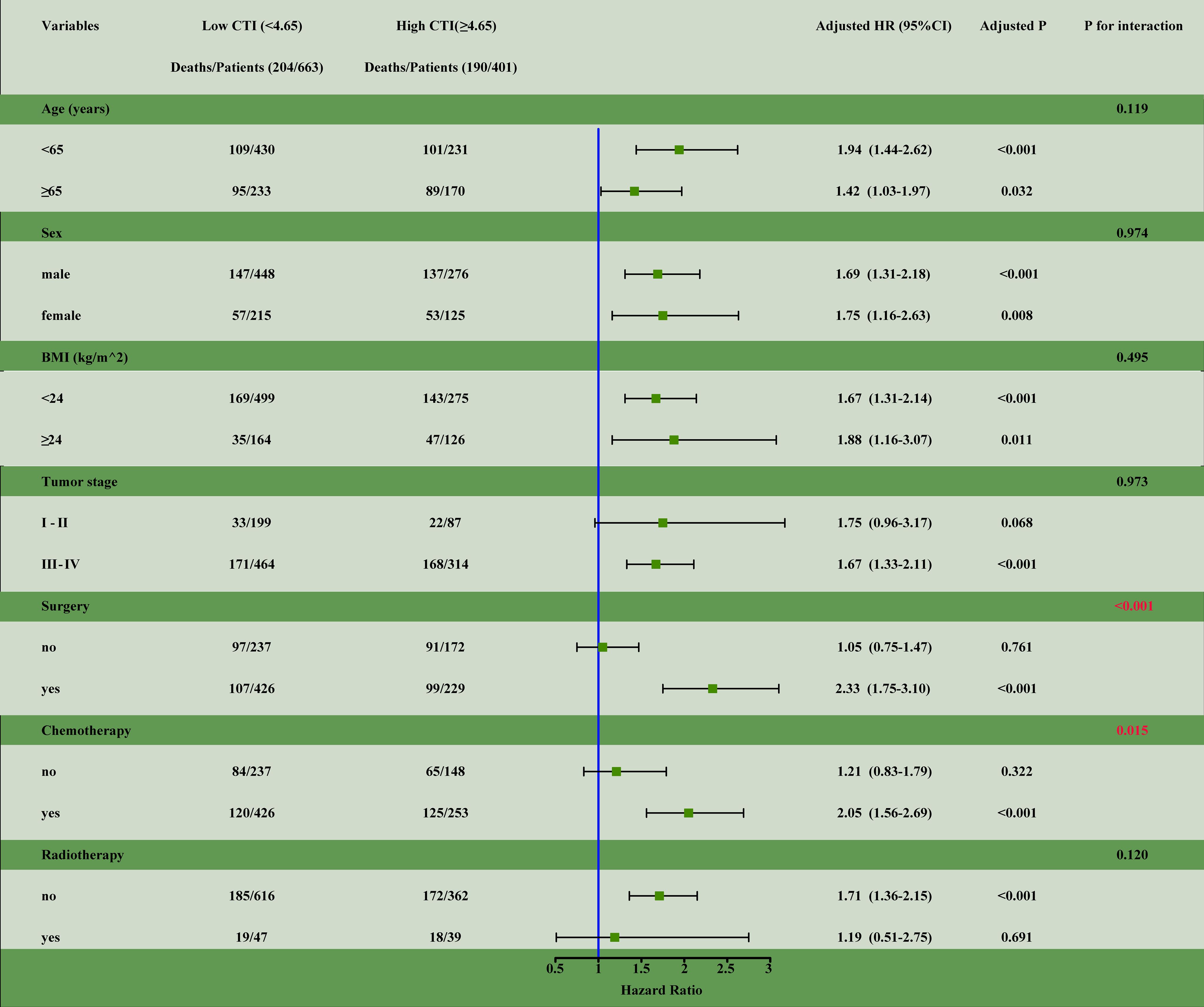This screenshot has height=1007, width=1204.
Task: Click the value 168/314
Action: pos(445,565)
